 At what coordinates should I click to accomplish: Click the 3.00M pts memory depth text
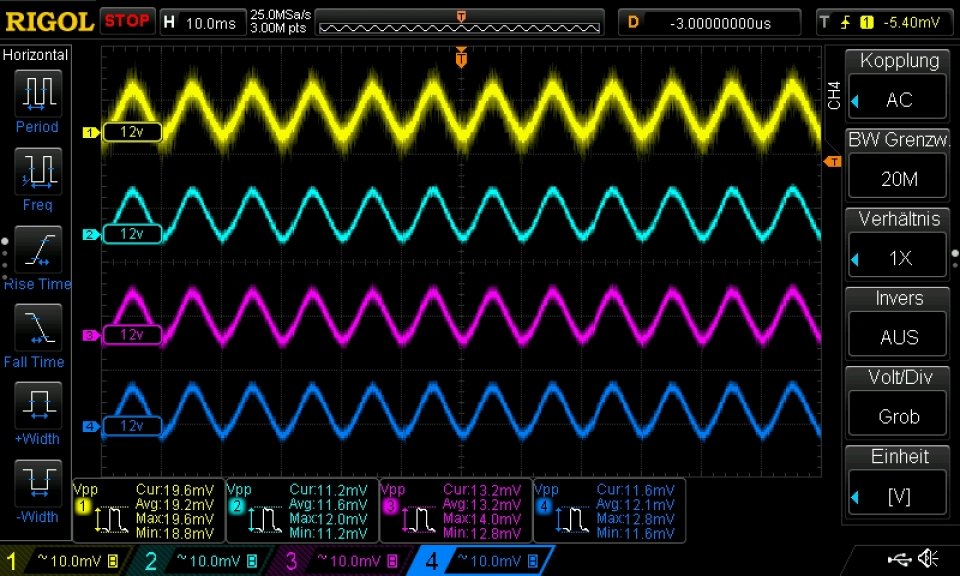click(x=277, y=28)
